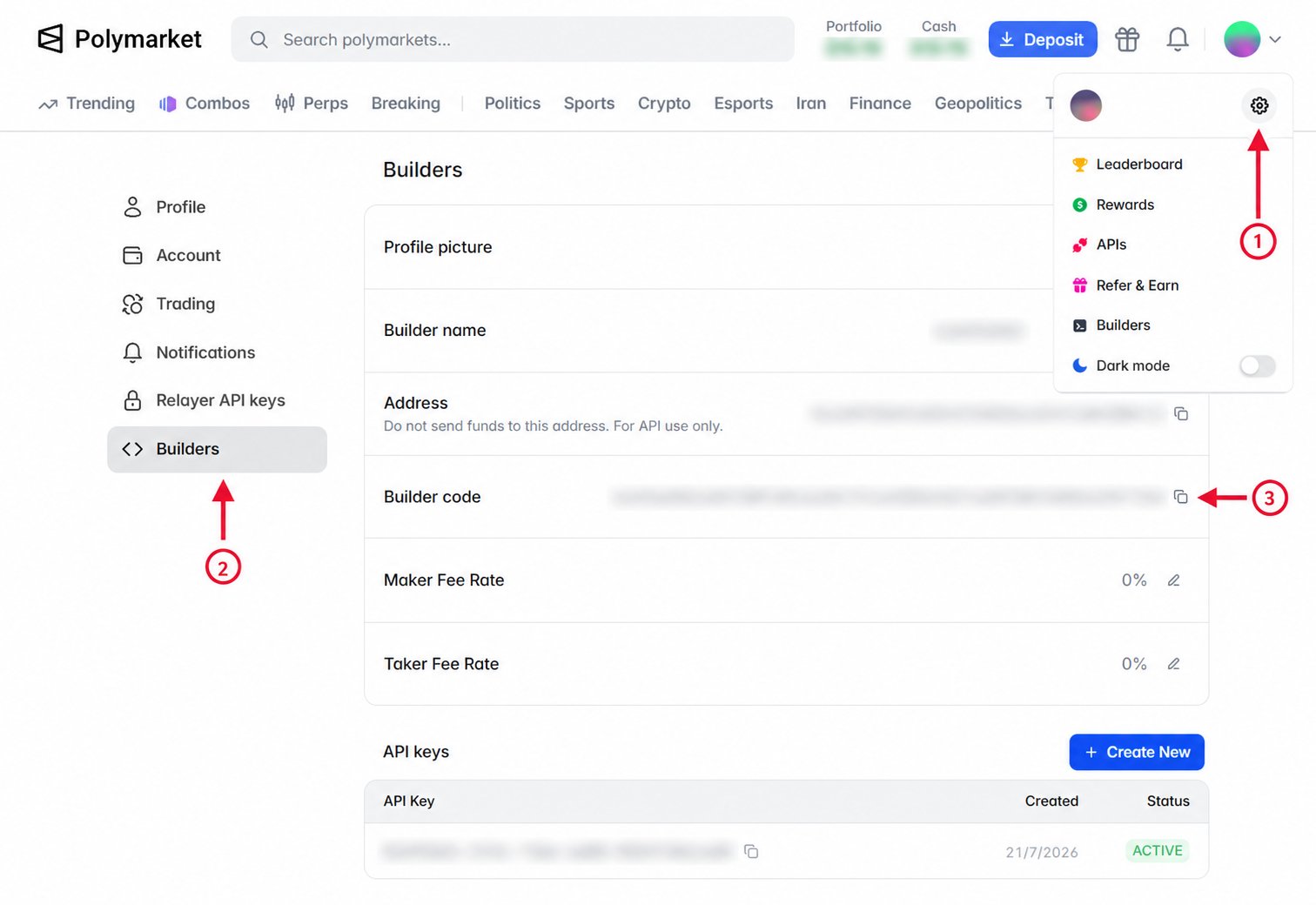Click the Polymarket logo icon
1316x905 pixels.
coord(50,39)
